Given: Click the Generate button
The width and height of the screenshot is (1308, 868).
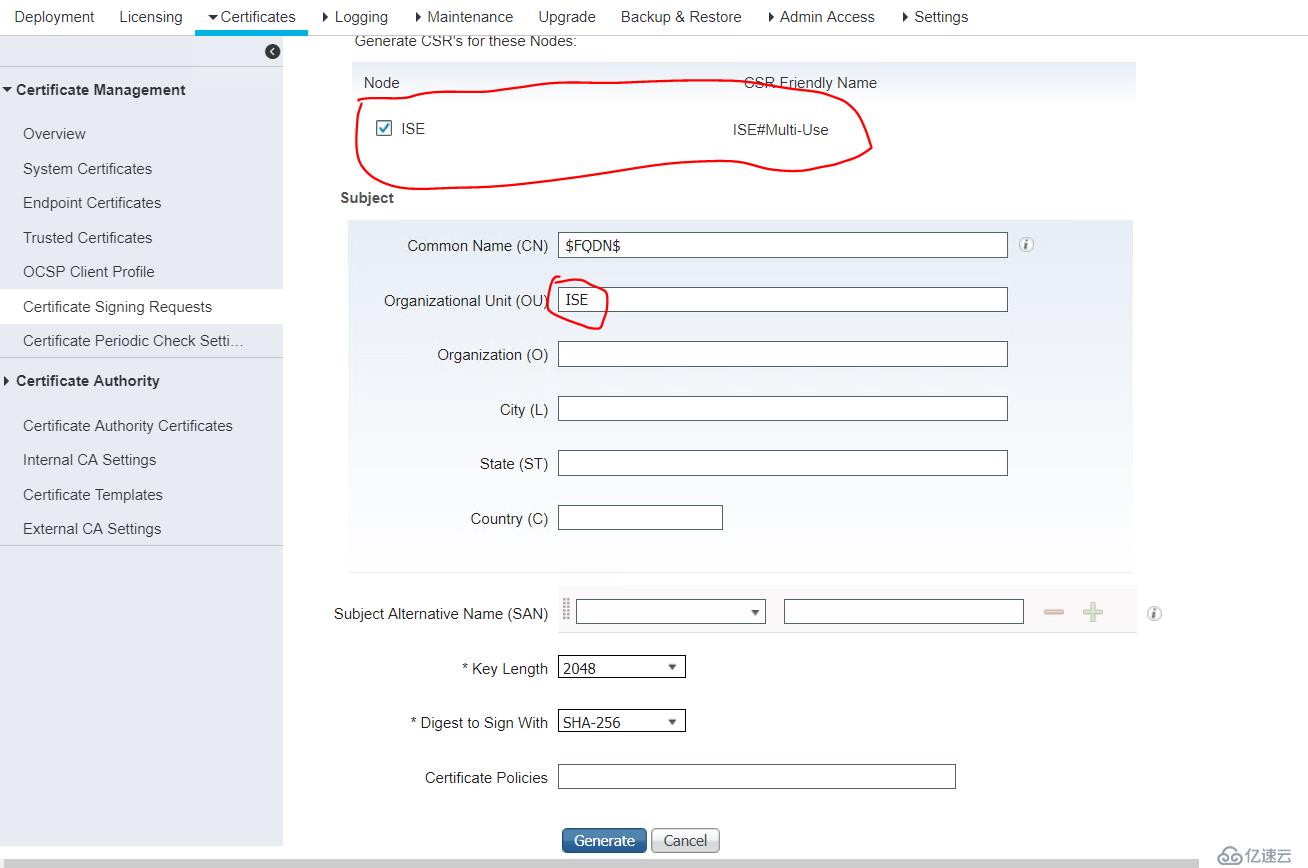Looking at the screenshot, I should tap(604, 840).
